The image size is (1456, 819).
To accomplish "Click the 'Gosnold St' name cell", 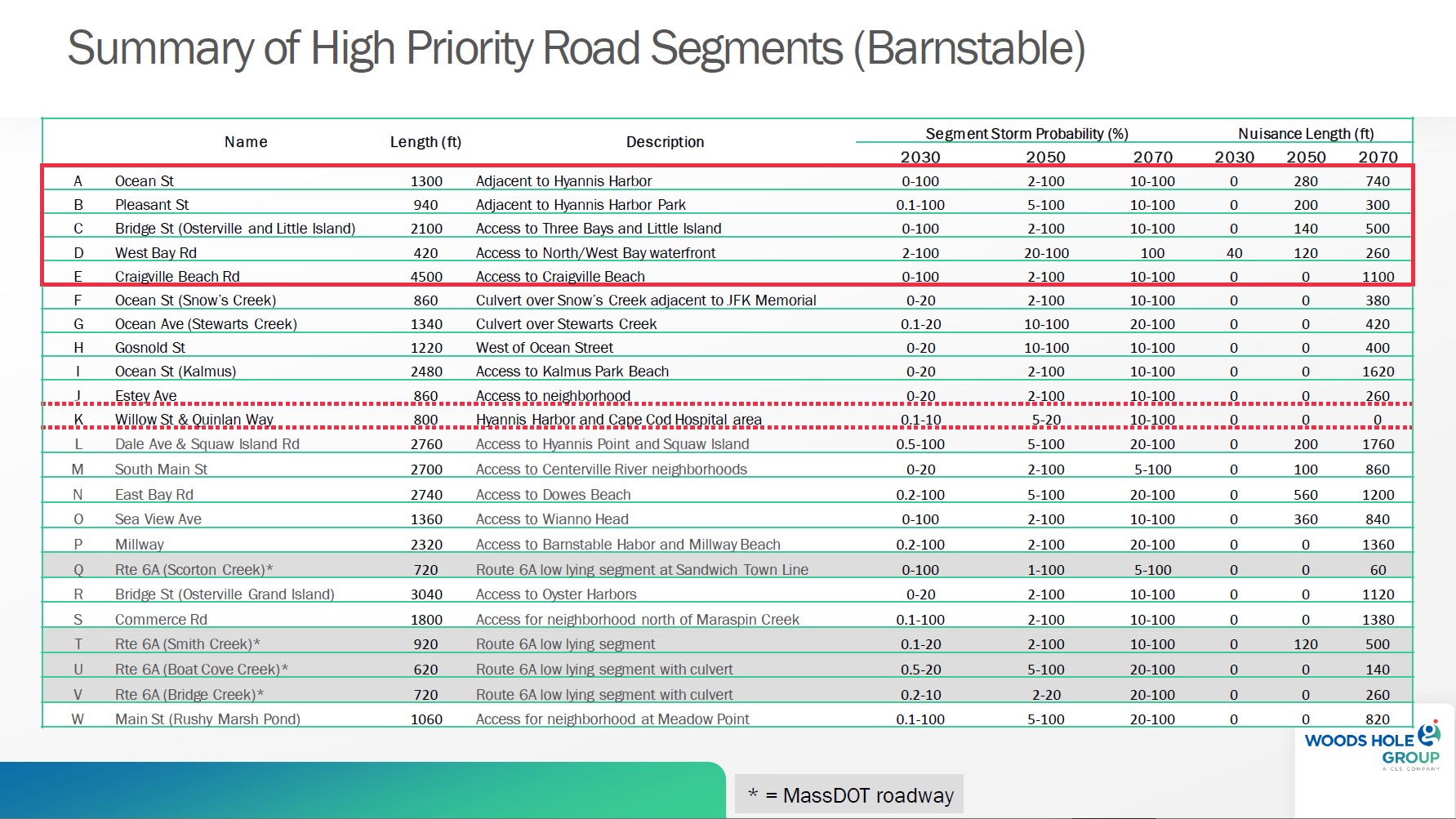I will [150, 348].
